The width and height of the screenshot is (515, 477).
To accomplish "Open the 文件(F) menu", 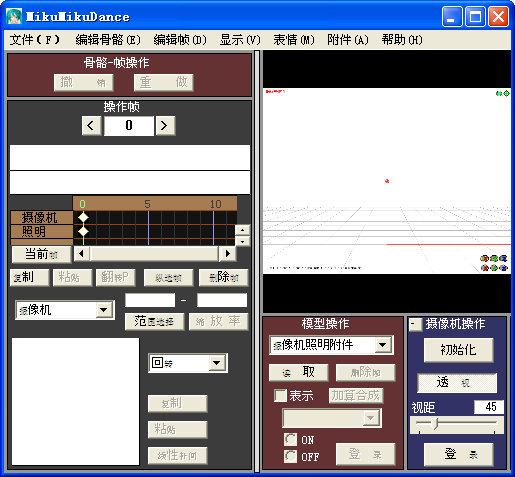I will point(34,40).
